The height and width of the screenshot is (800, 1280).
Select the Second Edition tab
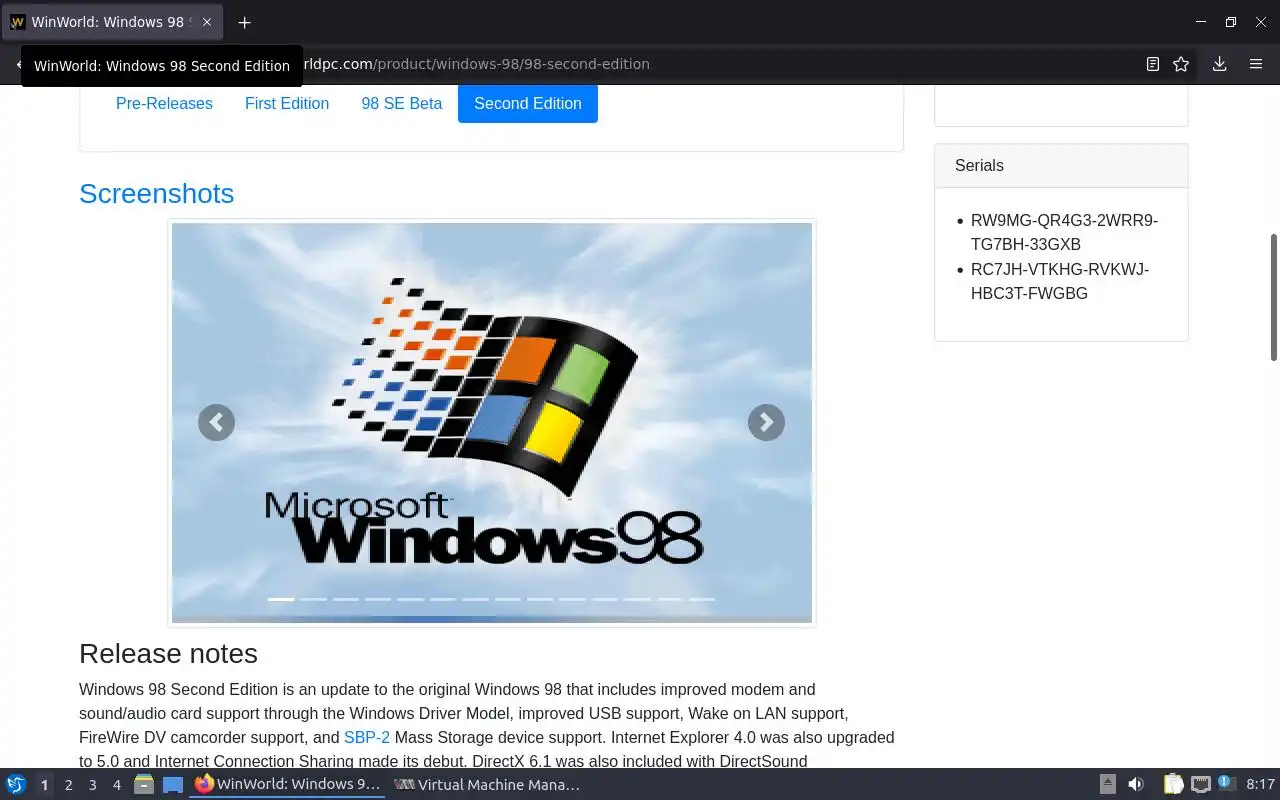pyautogui.click(x=528, y=103)
